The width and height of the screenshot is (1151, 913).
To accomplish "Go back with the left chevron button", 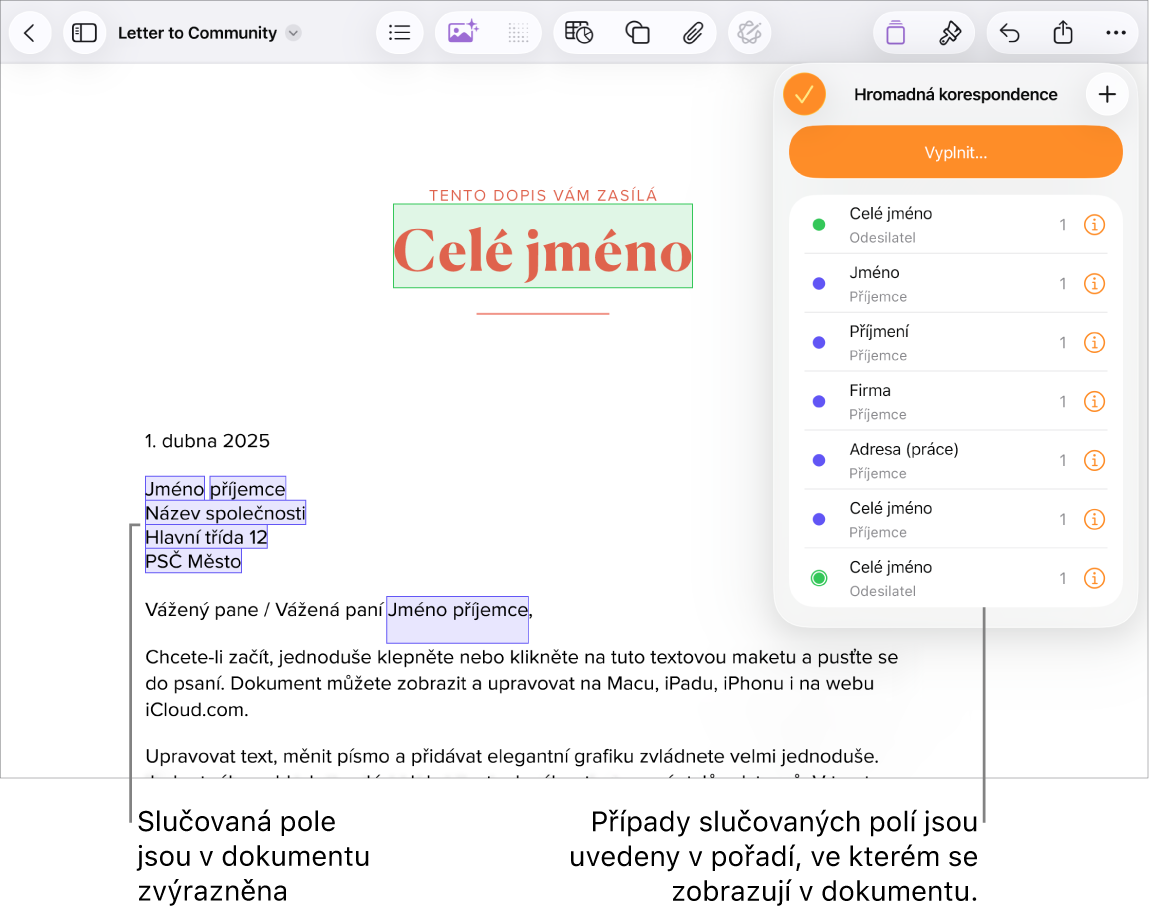I will tap(30, 33).
